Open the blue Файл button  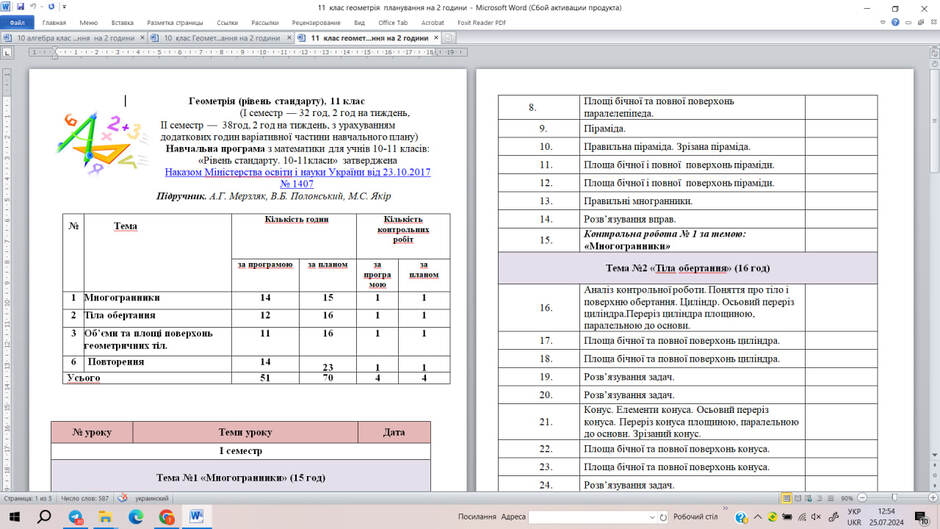click(17, 22)
